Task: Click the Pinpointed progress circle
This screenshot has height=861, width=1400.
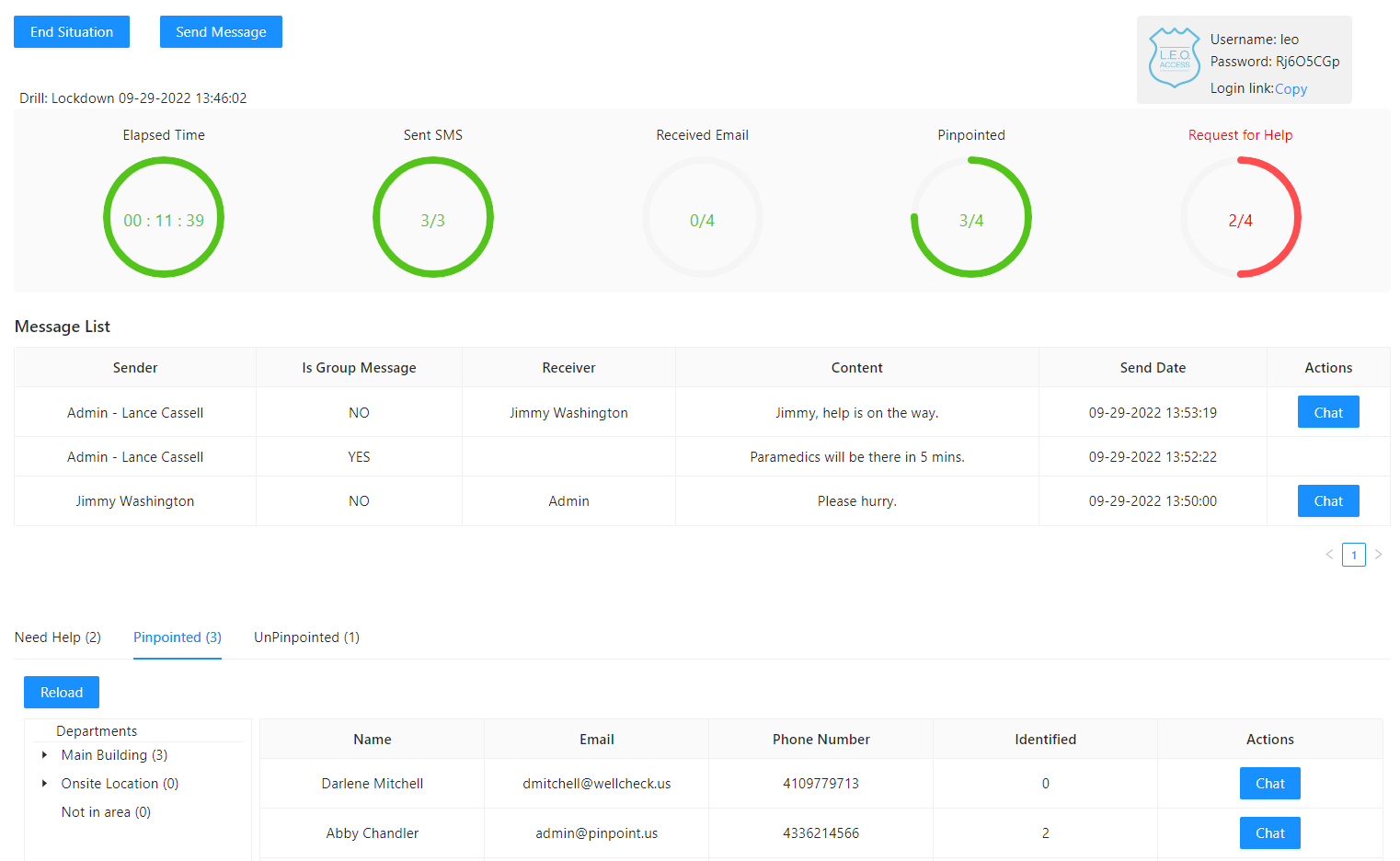Action: tap(971, 217)
